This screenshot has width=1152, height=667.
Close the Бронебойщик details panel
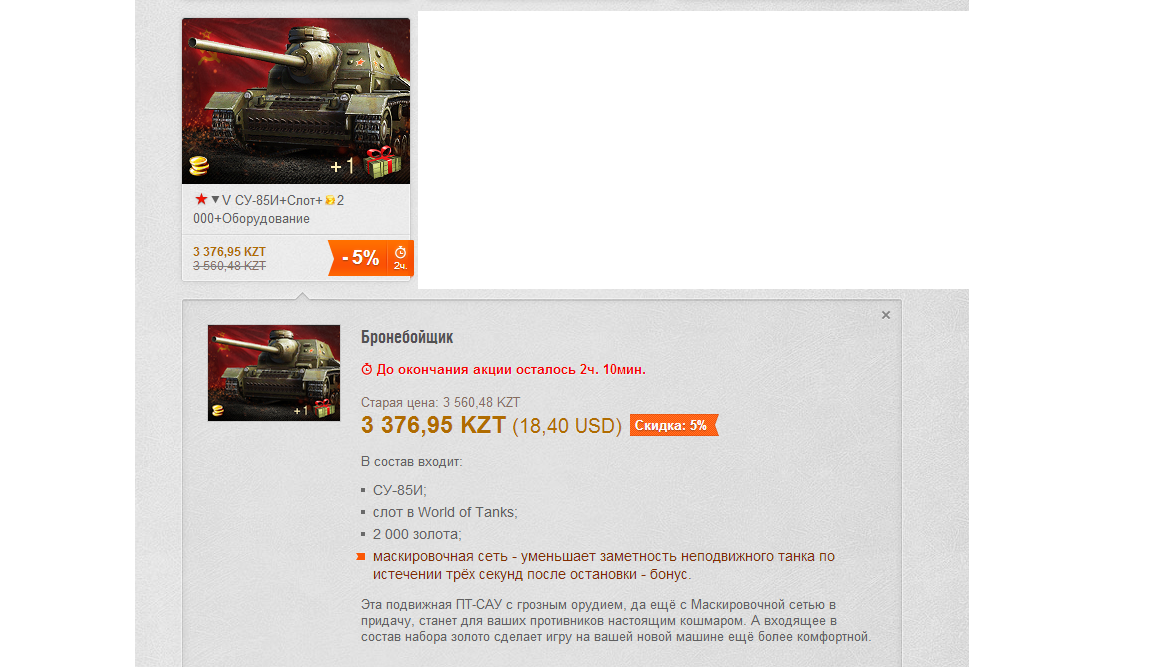point(886,315)
